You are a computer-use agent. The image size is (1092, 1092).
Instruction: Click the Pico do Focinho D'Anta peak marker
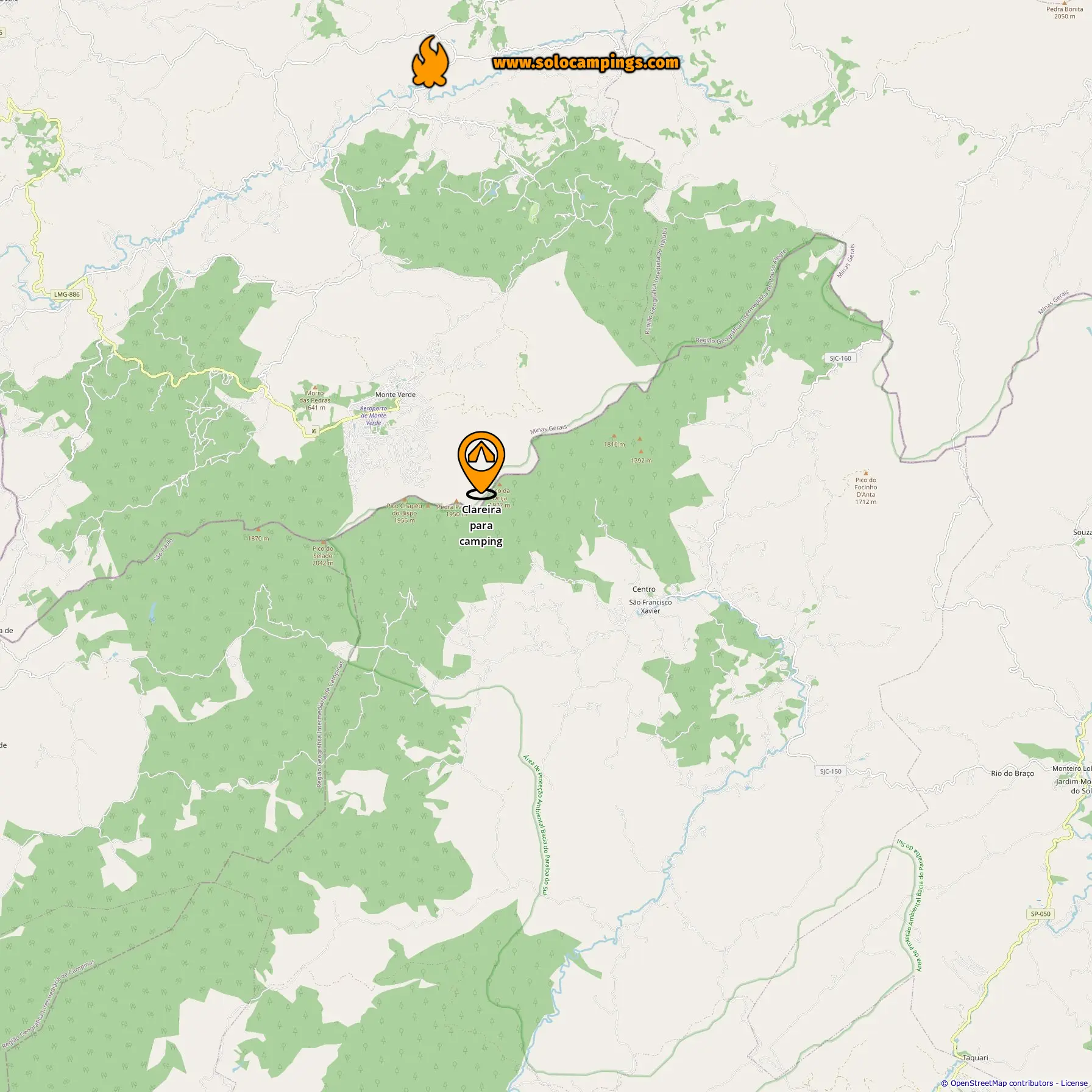point(865,473)
